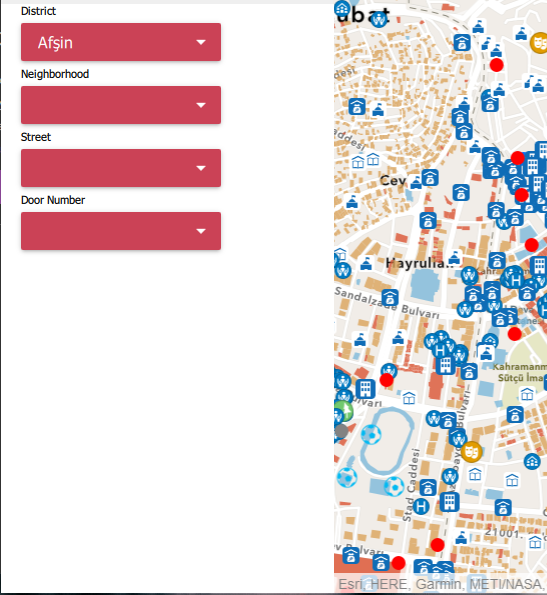
Task: Click the soccer ball marker nearest Stad Caddesi label
Action: [395, 486]
